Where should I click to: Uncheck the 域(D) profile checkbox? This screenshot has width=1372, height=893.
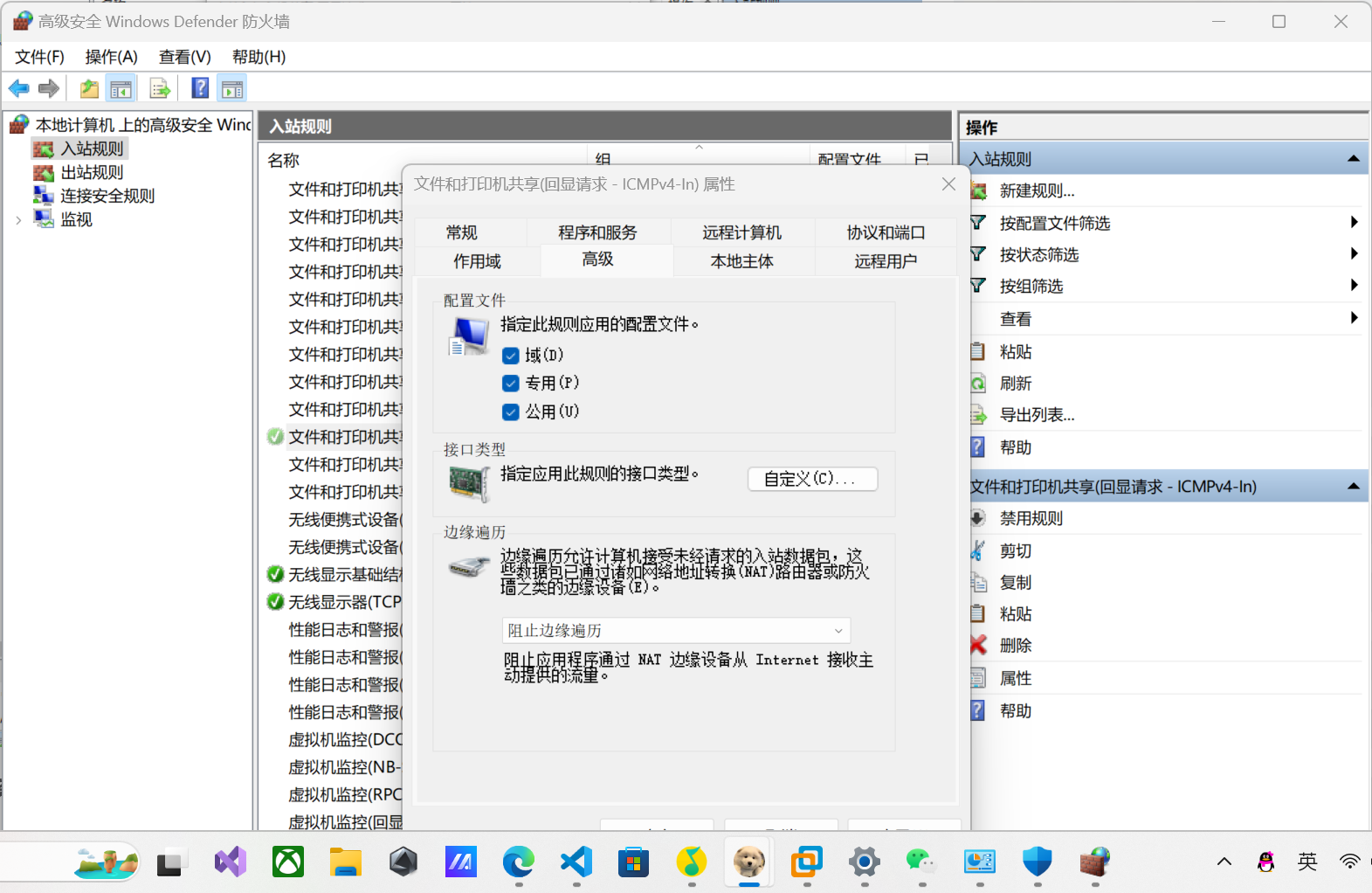tap(511, 356)
